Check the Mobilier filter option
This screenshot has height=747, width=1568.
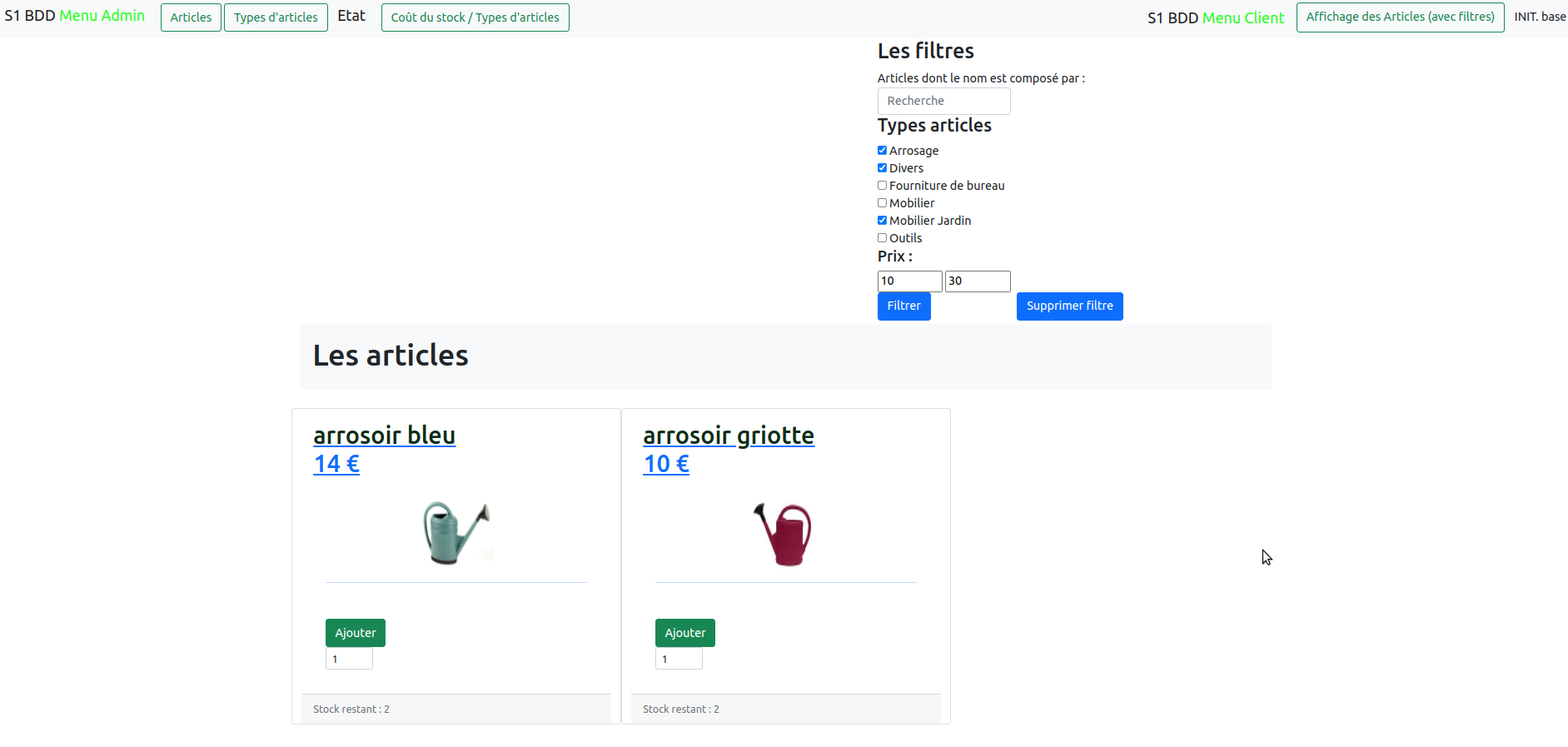click(882, 203)
